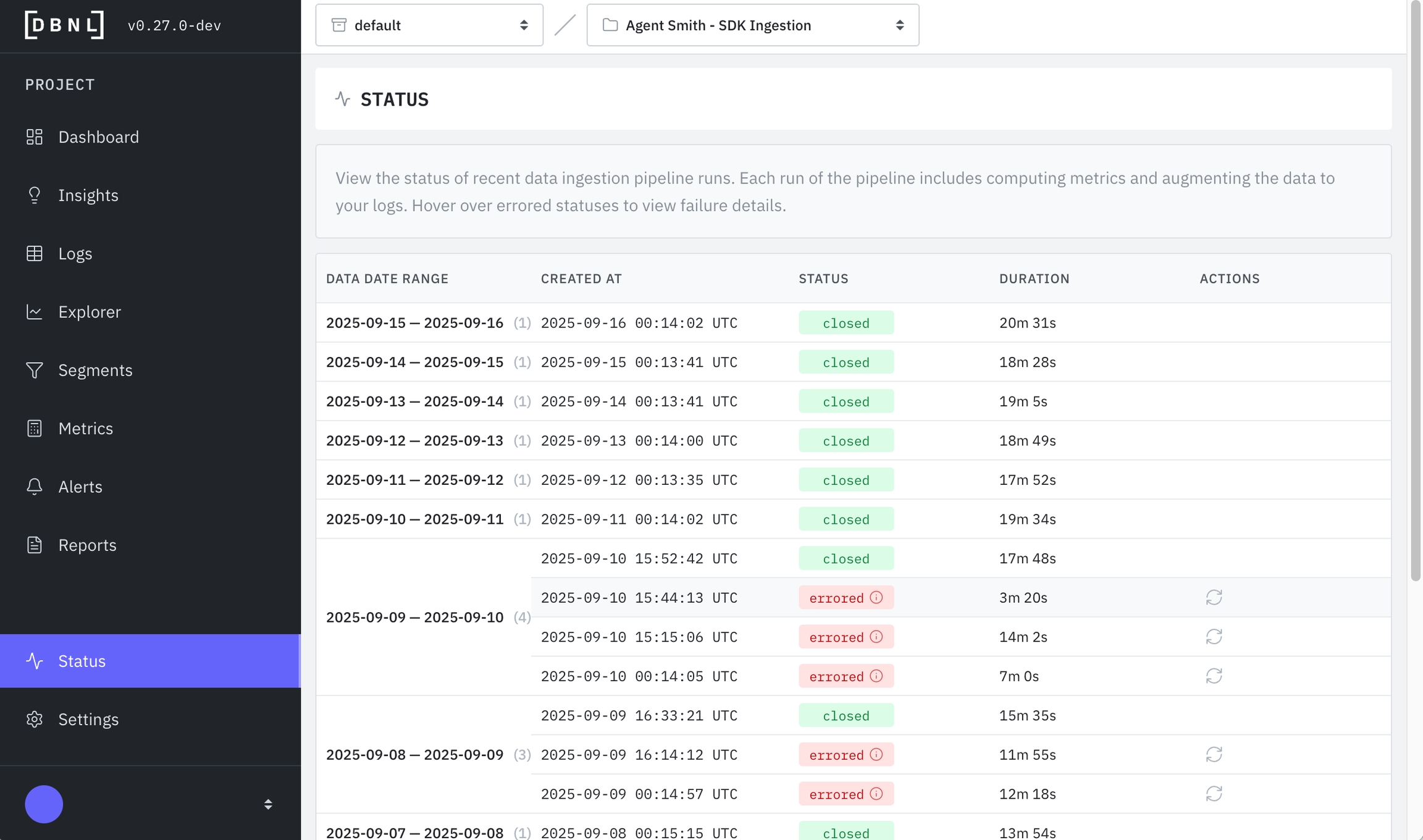Click the retry icon for 15:44:13 errored run
Image resolution: width=1423 pixels, height=840 pixels.
pos(1214,597)
